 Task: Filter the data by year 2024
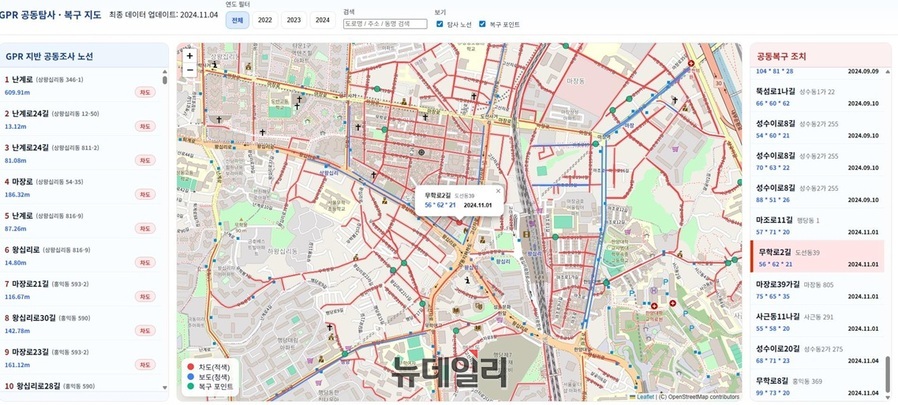pos(322,20)
